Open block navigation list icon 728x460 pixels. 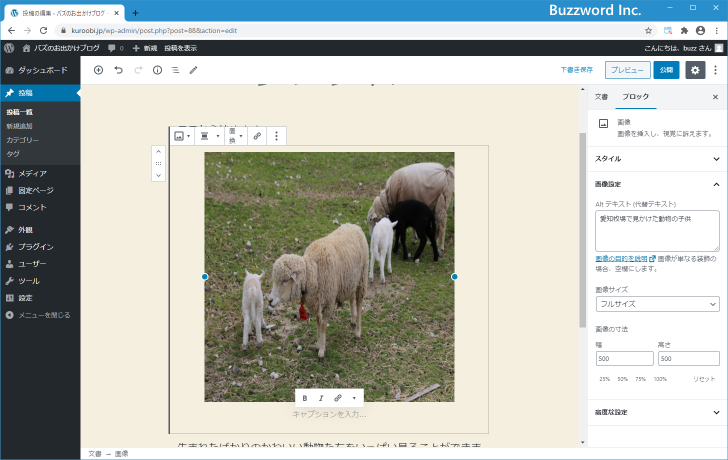click(x=176, y=70)
